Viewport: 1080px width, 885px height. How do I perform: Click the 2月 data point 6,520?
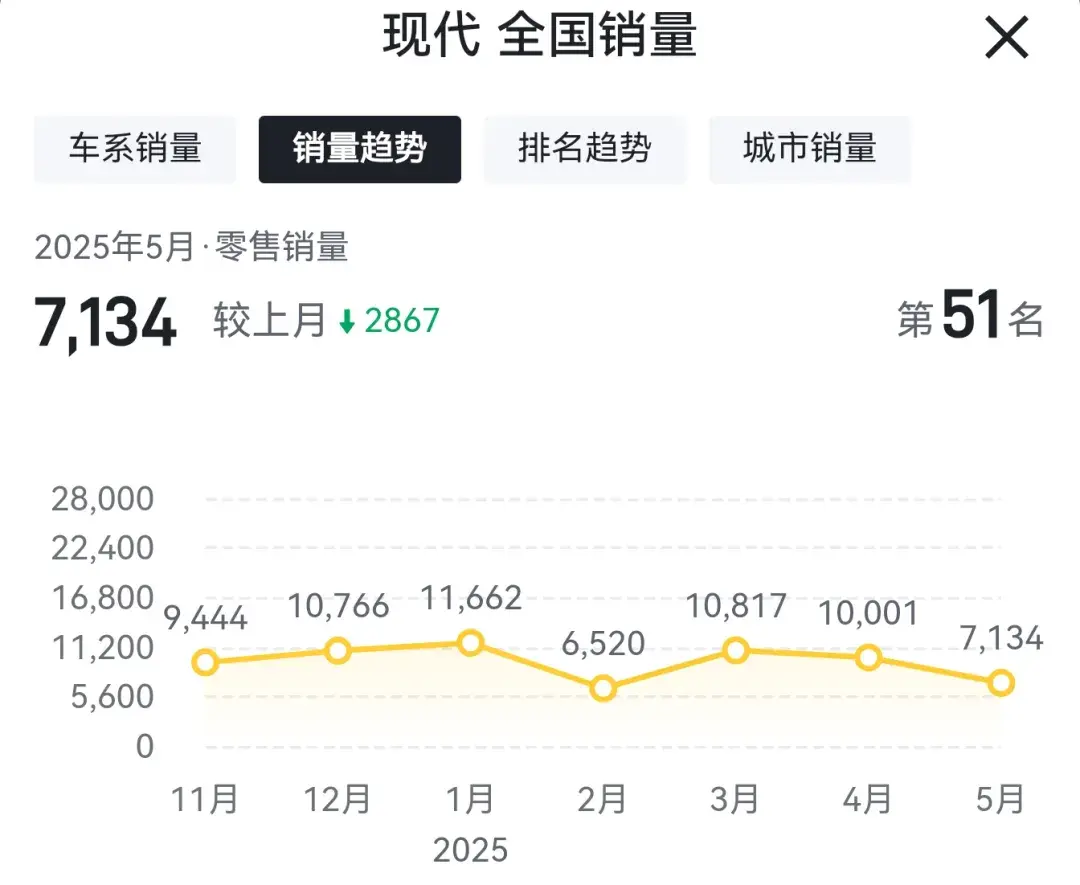pyautogui.click(x=603, y=688)
